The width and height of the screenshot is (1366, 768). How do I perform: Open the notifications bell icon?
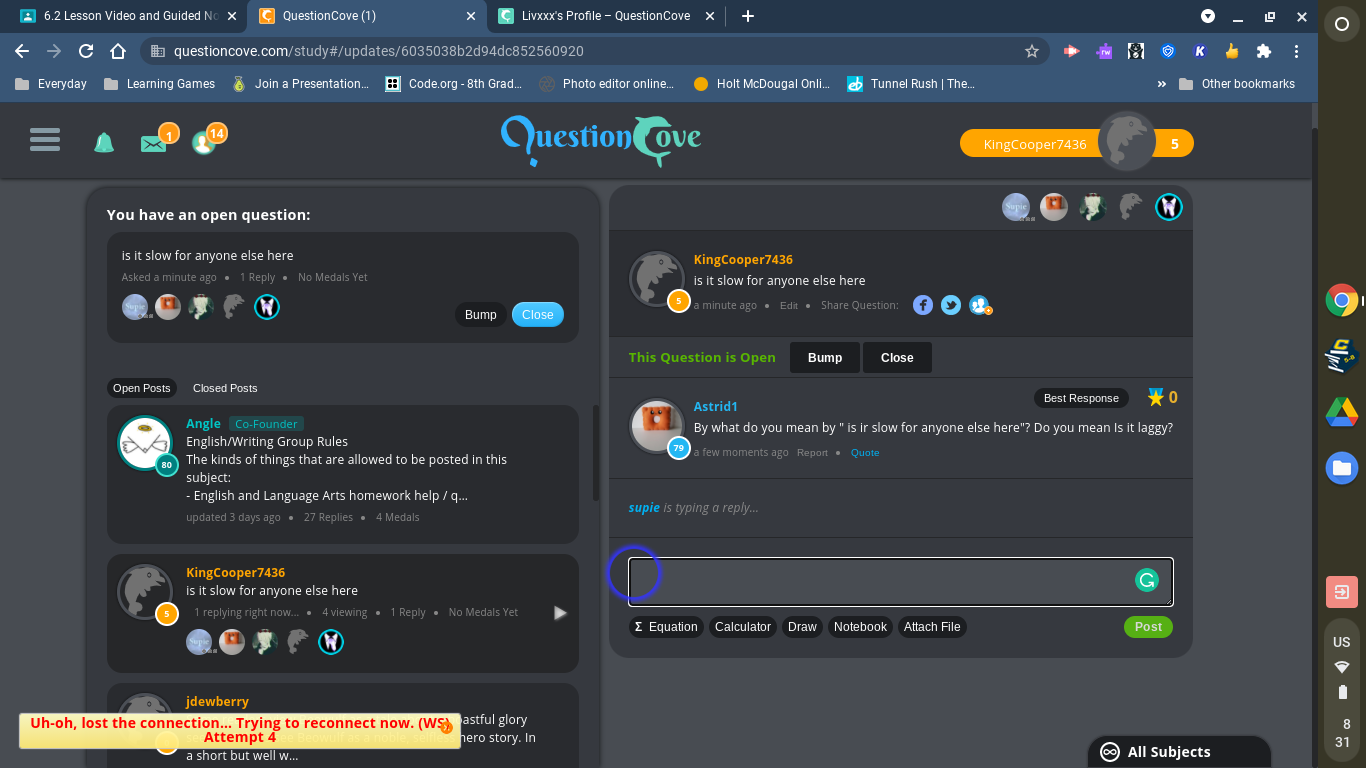click(104, 143)
